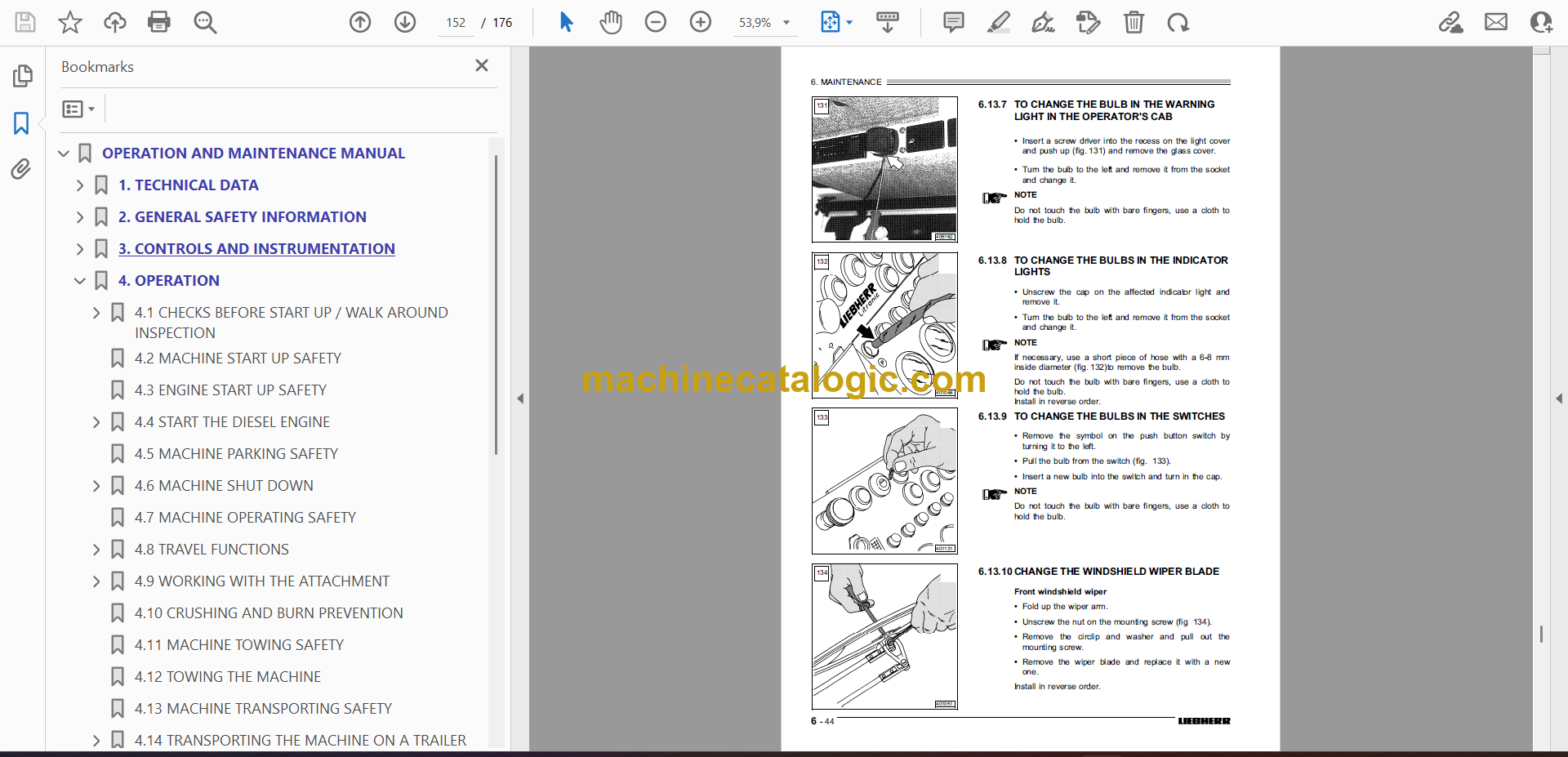
Task: Open the account profile icon
Action: tap(1541, 22)
